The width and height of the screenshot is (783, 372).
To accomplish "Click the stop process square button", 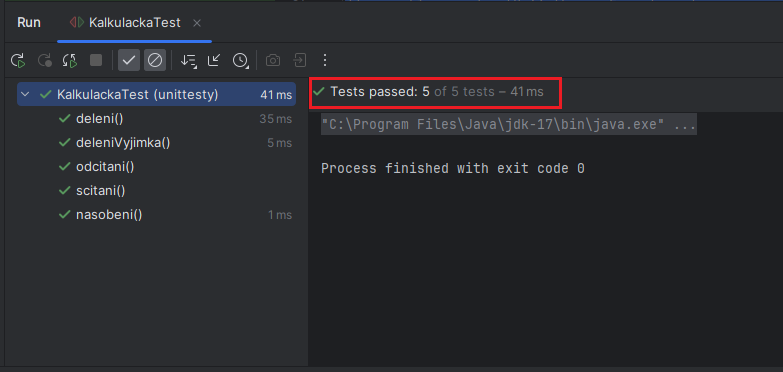I will (96, 60).
